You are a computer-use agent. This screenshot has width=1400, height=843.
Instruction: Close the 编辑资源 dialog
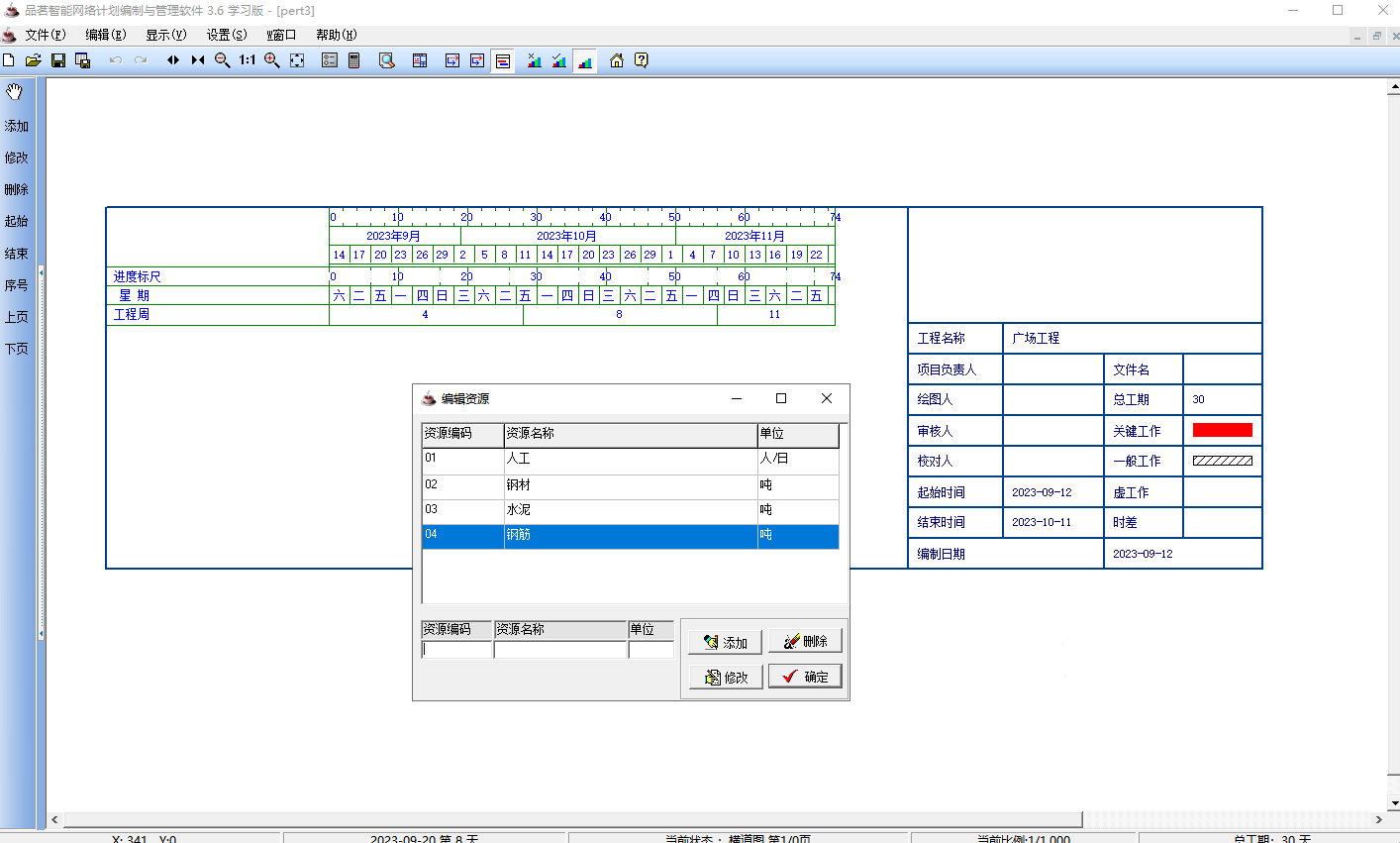pos(827,398)
